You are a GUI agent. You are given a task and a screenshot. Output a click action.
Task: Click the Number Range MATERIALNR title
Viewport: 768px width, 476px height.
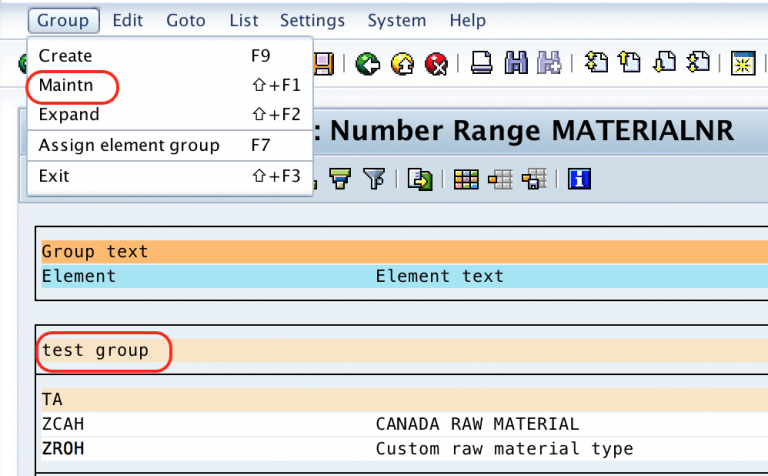532,131
